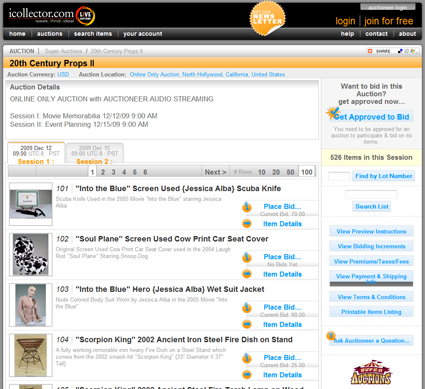Open search items menu
This screenshot has height=389, width=425.
pos(93,34)
